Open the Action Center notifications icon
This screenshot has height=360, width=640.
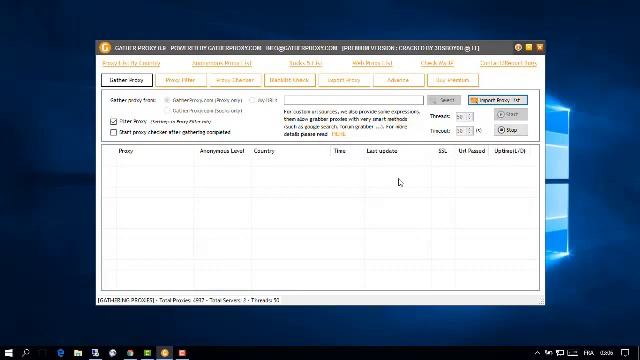point(625,353)
